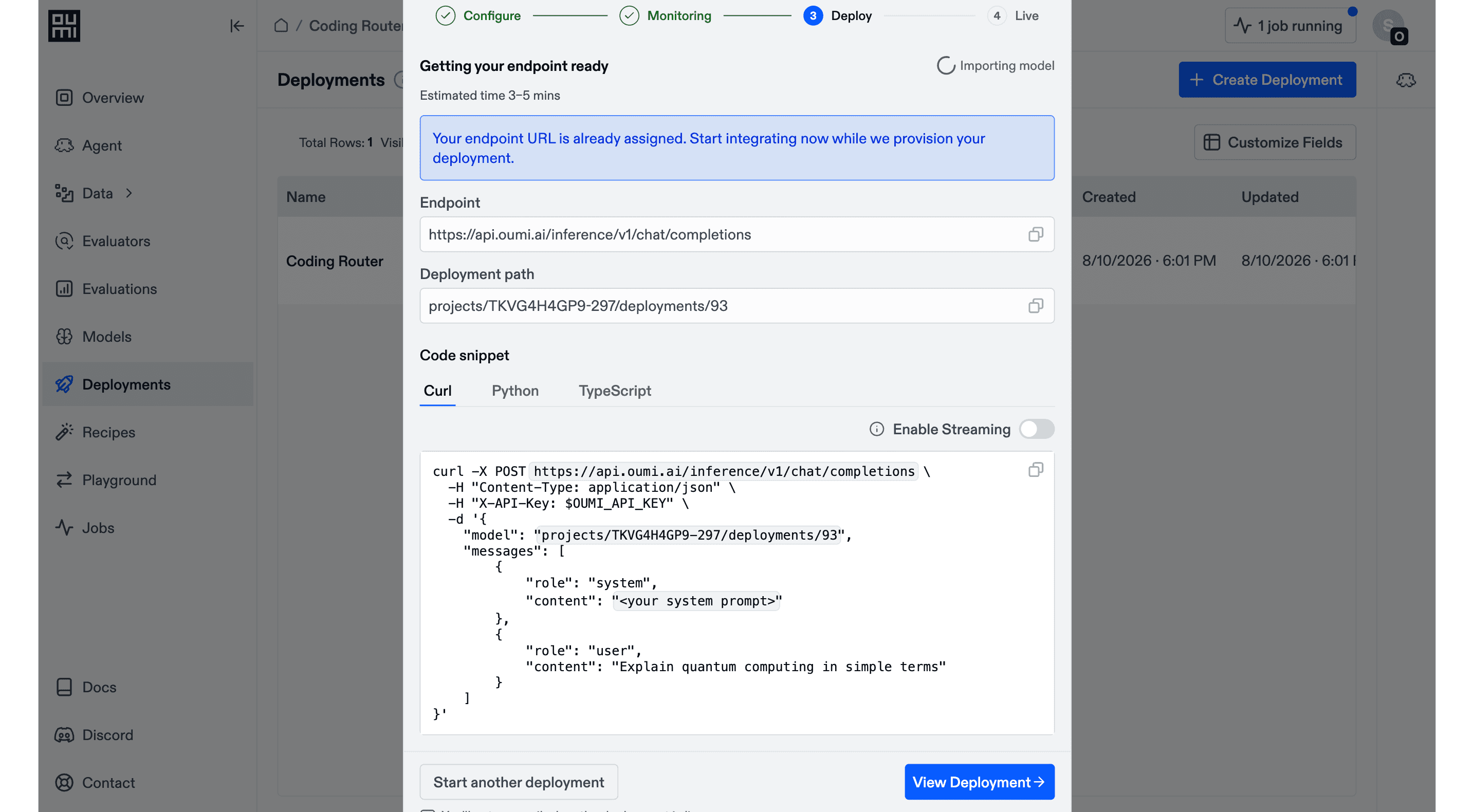1474x812 pixels.
Task: Copy the Endpoint URL
Action: pos(1035,235)
